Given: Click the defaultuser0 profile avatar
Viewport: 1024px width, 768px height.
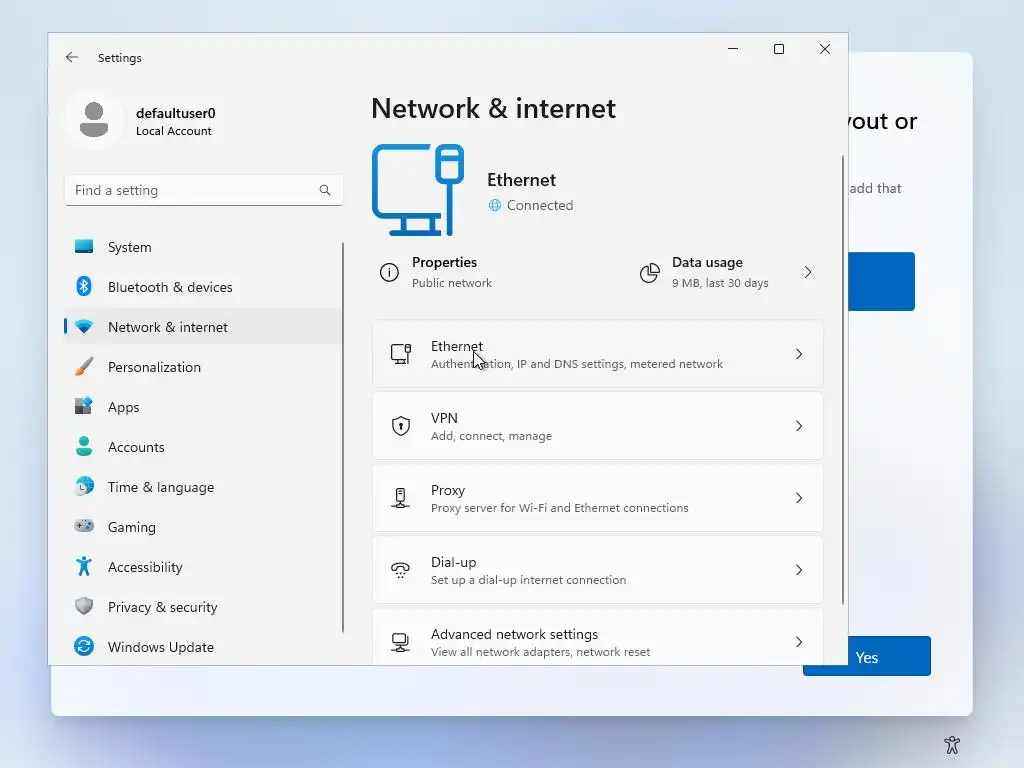Looking at the screenshot, I should click(94, 120).
